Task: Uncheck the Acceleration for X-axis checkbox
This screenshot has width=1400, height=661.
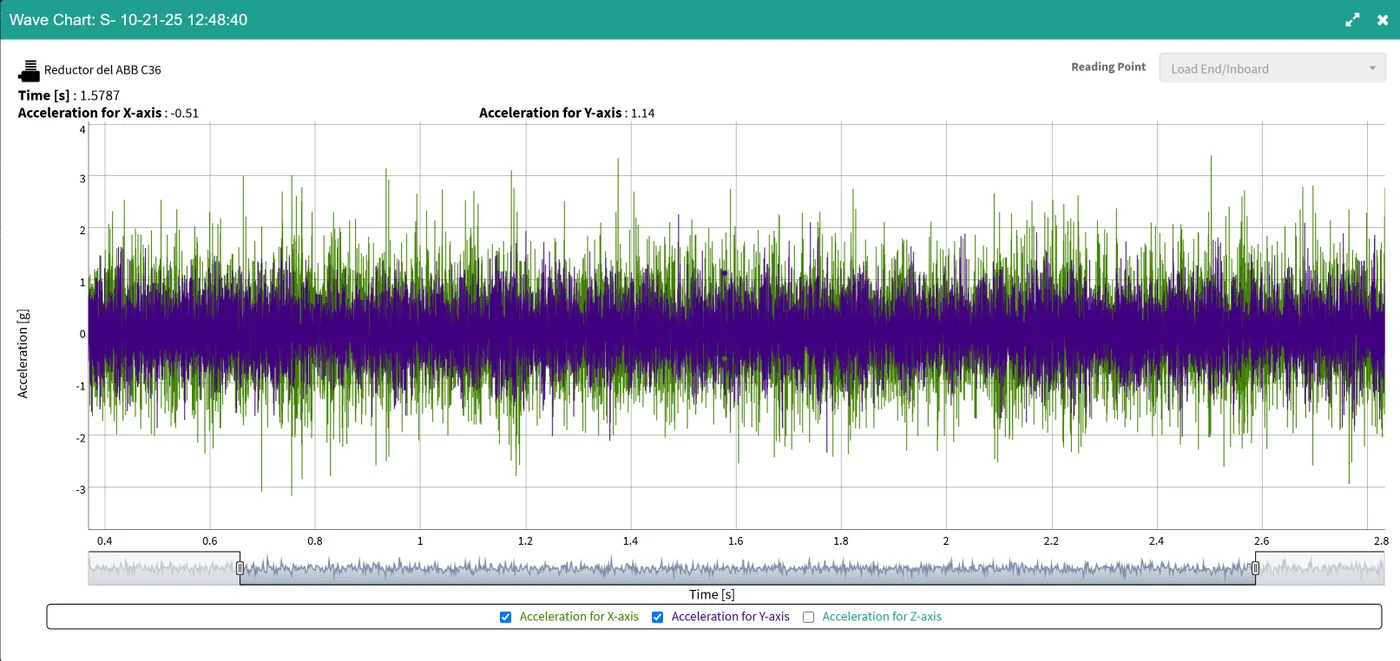Action: tap(506, 617)
